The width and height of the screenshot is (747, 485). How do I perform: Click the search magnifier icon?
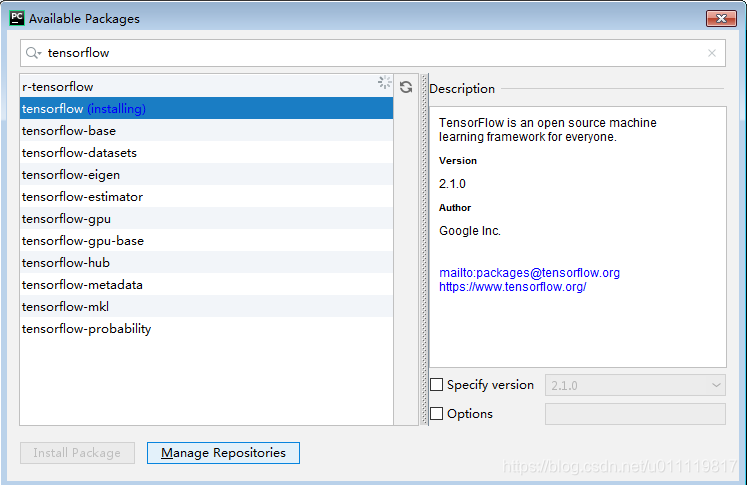[33, 53]
